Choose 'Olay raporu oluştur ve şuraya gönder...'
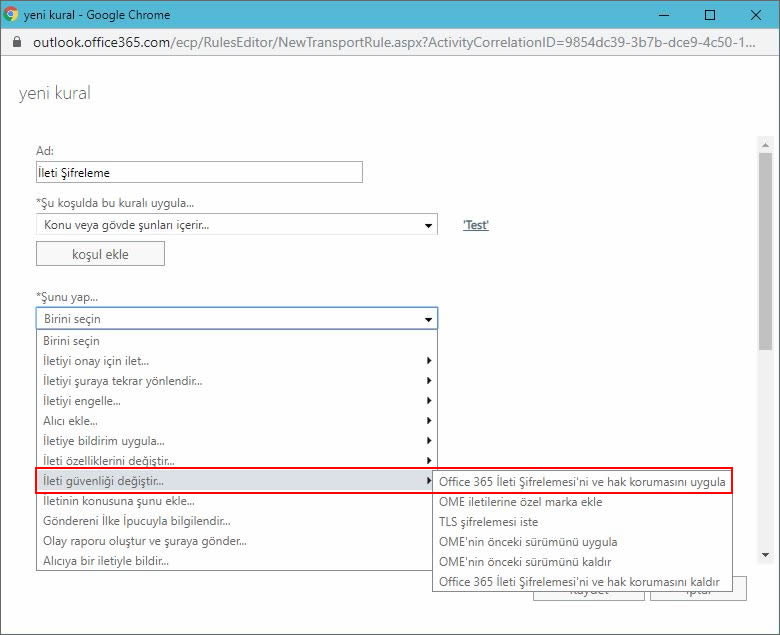The height and width of the screenshot is (635, 780). pos(234,541)
